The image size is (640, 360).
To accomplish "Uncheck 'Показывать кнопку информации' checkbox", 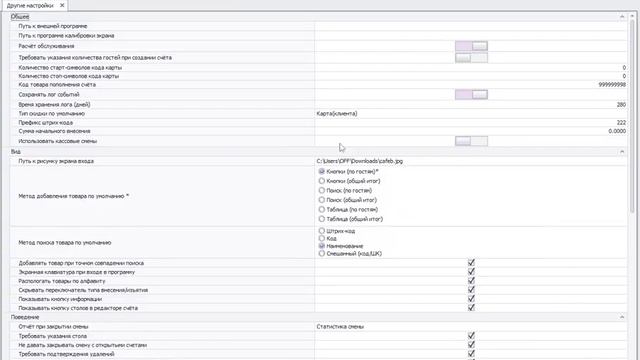I will coord(471,298).
